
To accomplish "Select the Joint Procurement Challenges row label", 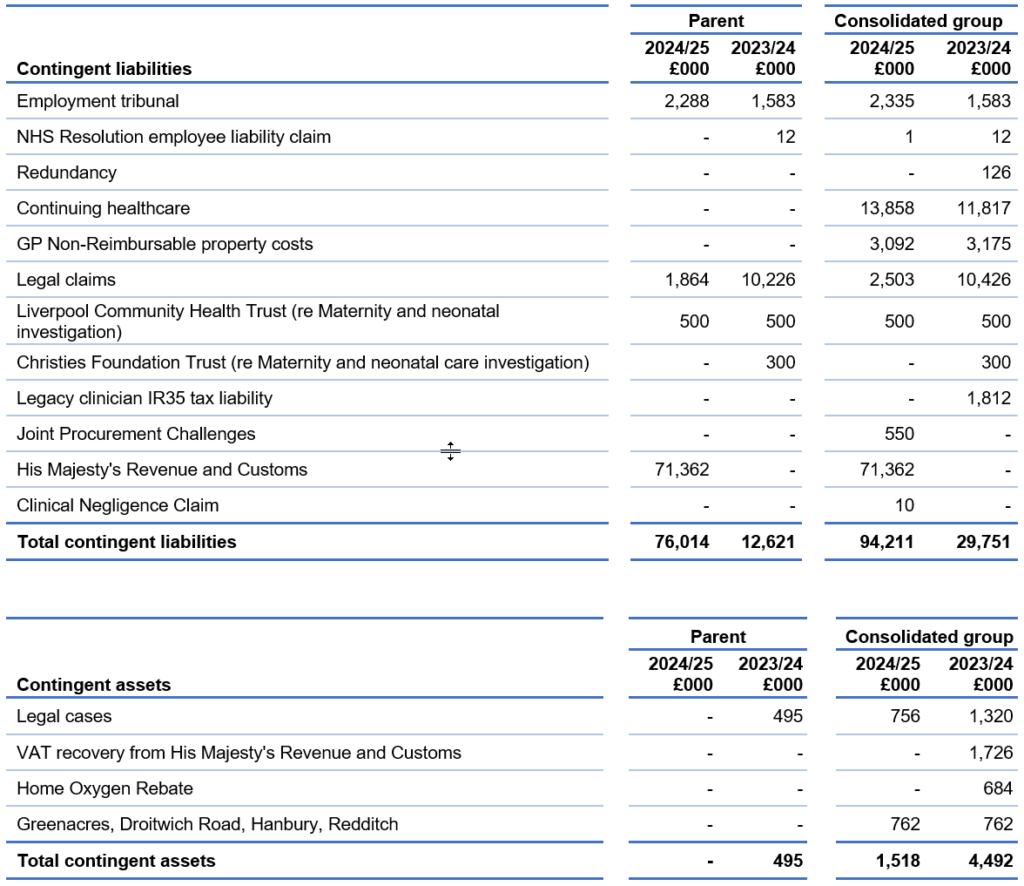I will (x=136, y=434).
